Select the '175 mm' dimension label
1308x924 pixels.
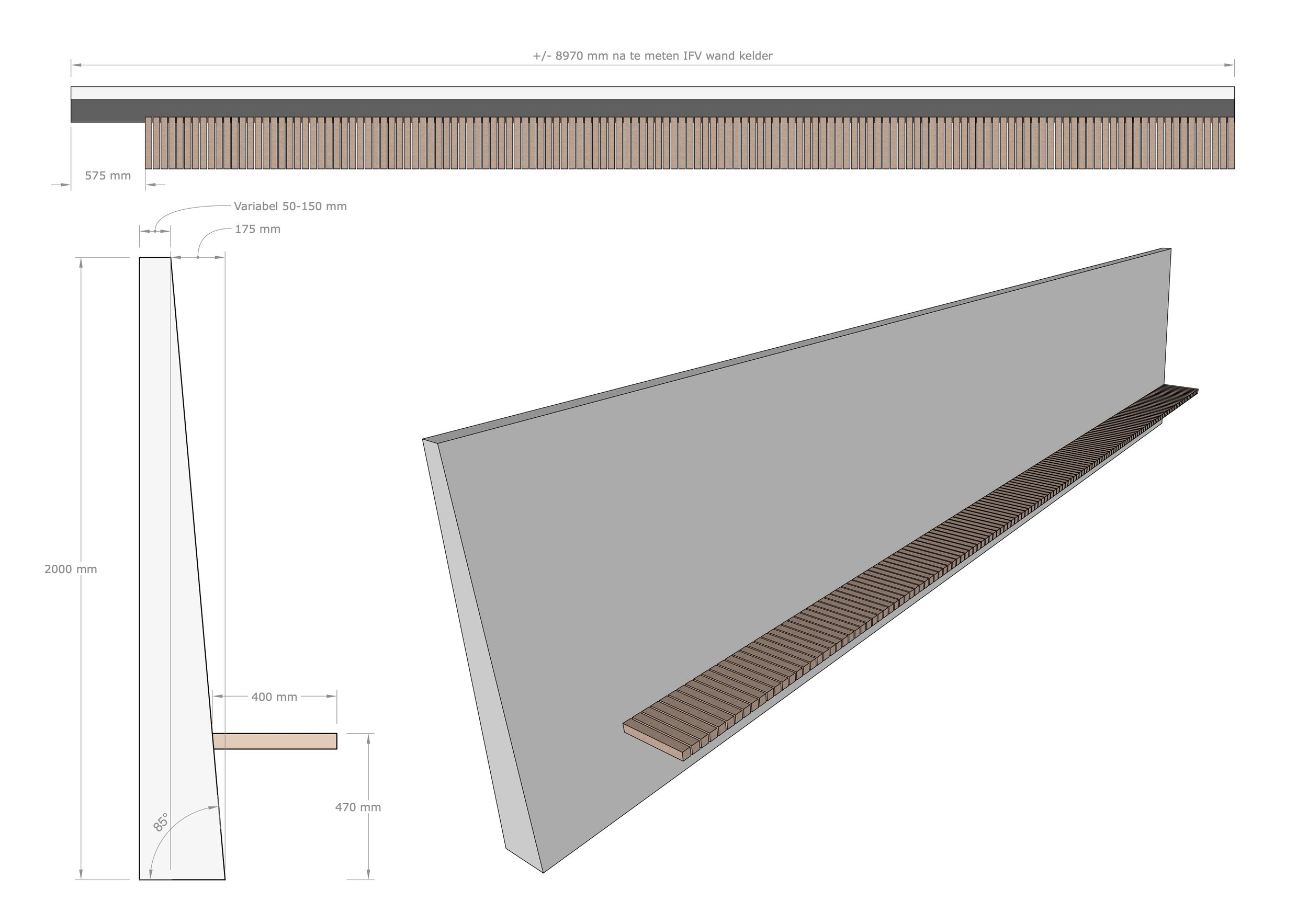(257, 229)
